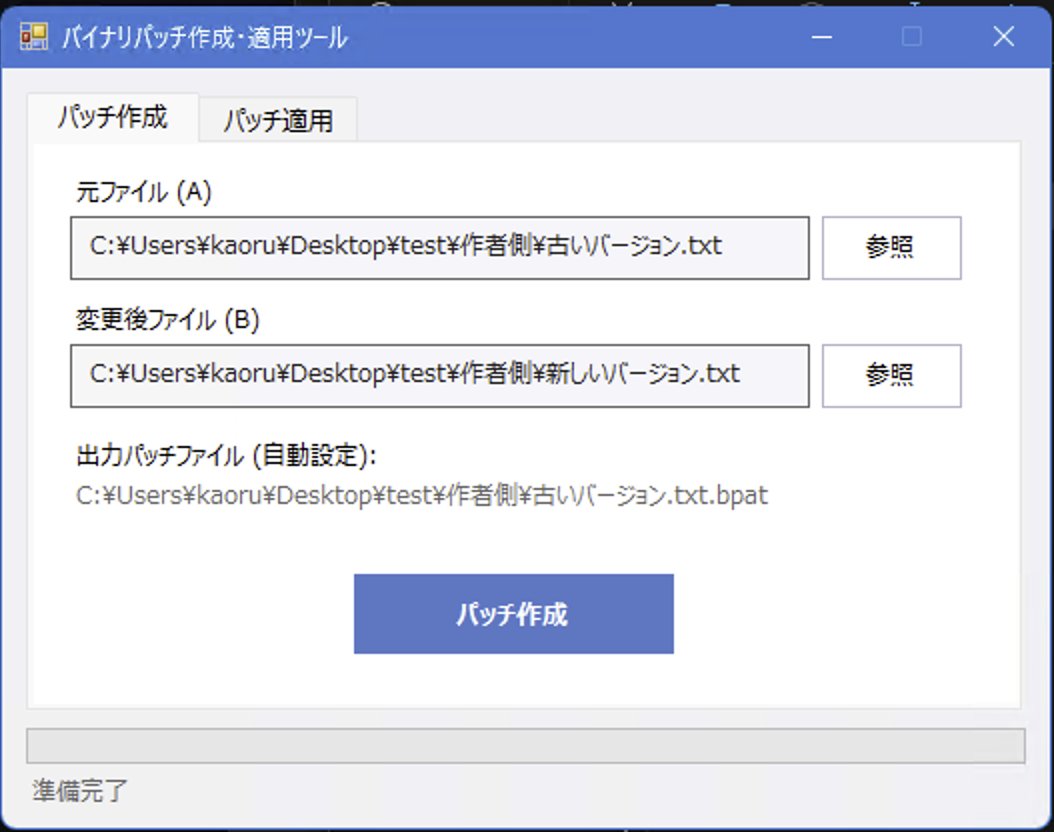Click 参照 next to 元ファイル (A)

coord(890,247)
